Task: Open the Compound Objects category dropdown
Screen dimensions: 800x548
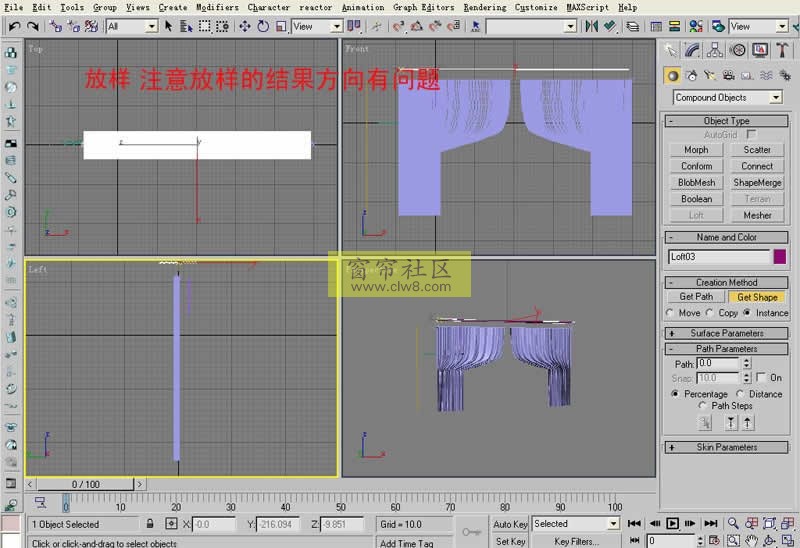Action: (776, 97)
